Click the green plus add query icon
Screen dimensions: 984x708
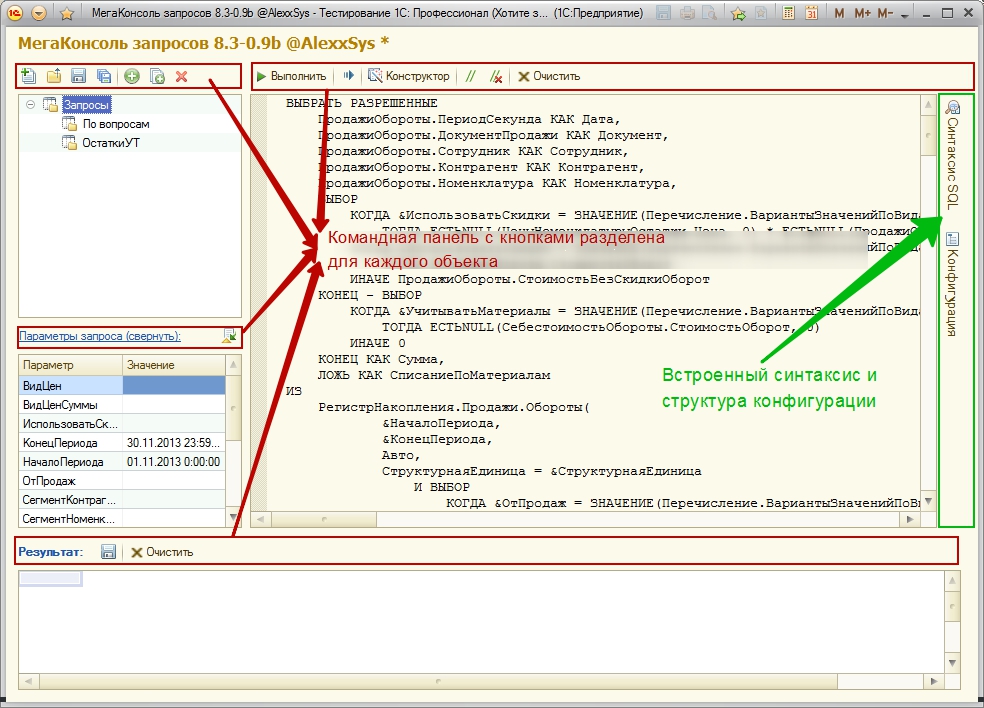point(132,76)
